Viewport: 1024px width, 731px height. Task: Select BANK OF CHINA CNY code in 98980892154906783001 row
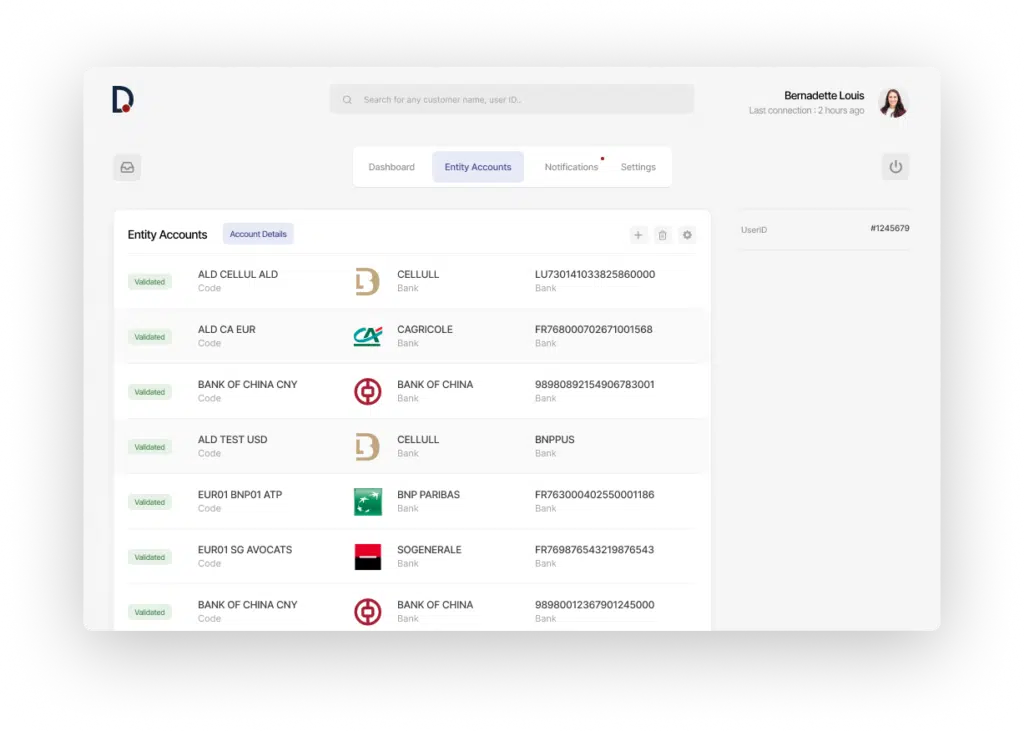(x=248, y=384)
